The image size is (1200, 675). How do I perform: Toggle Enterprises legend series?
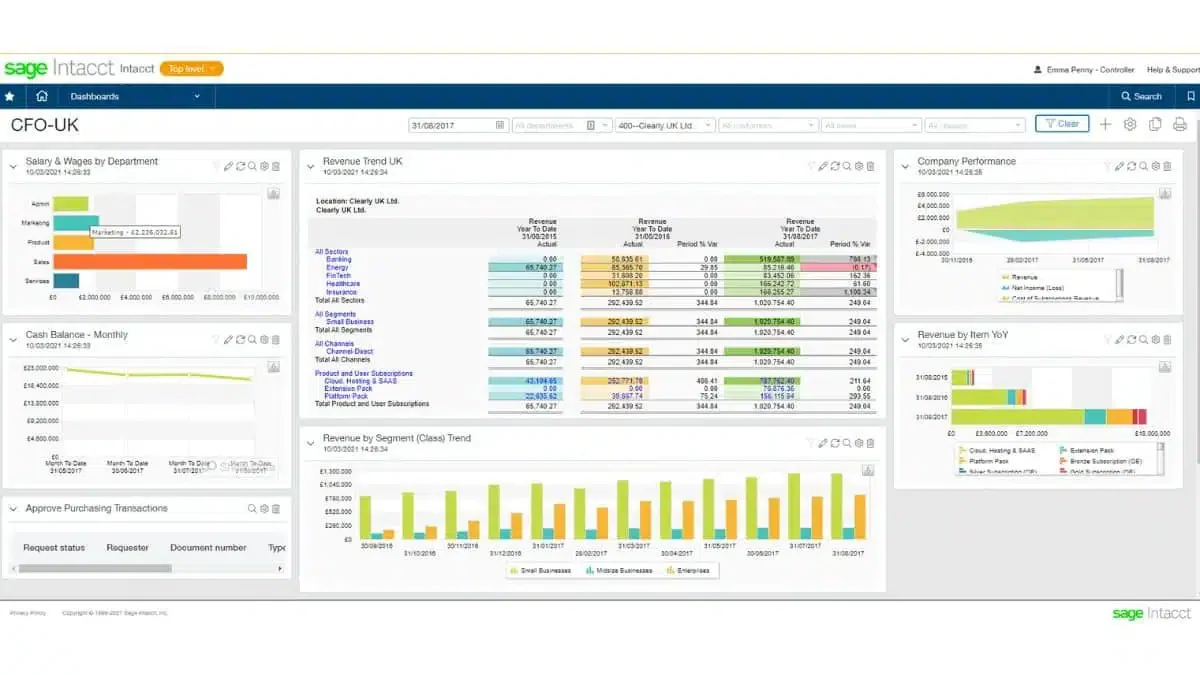687,570
